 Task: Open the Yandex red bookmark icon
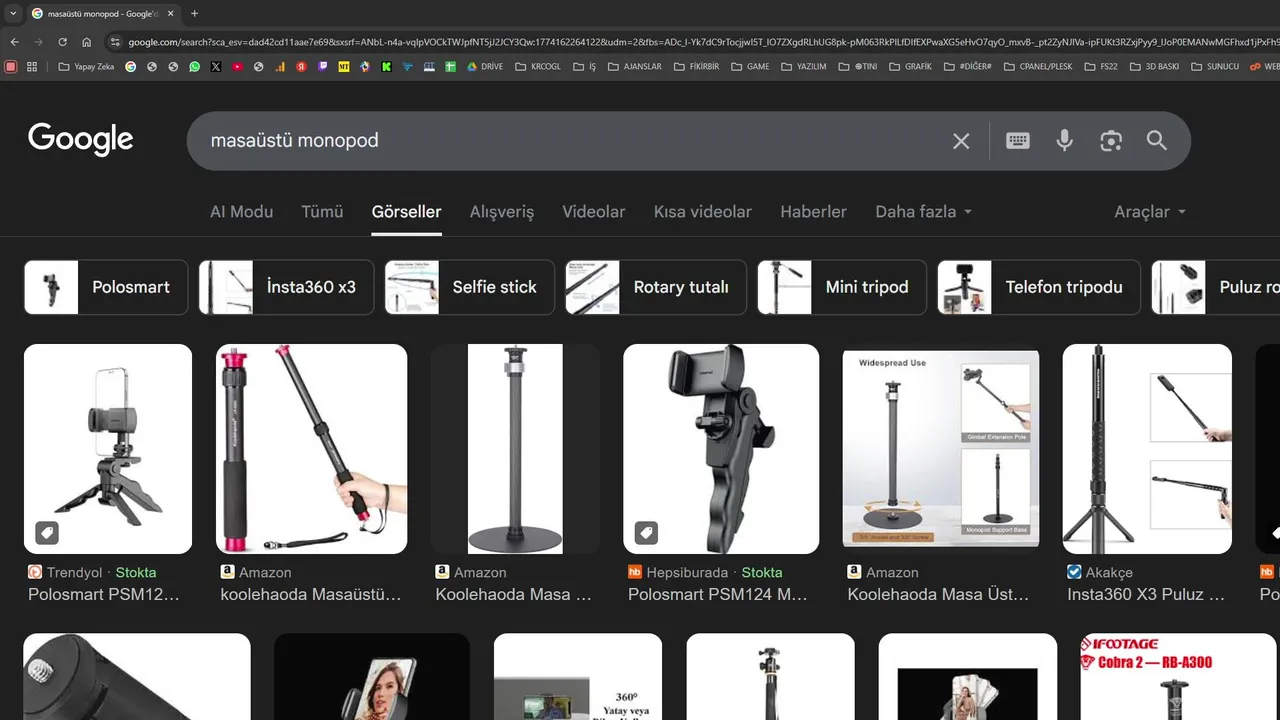click(x=301, y=67)
